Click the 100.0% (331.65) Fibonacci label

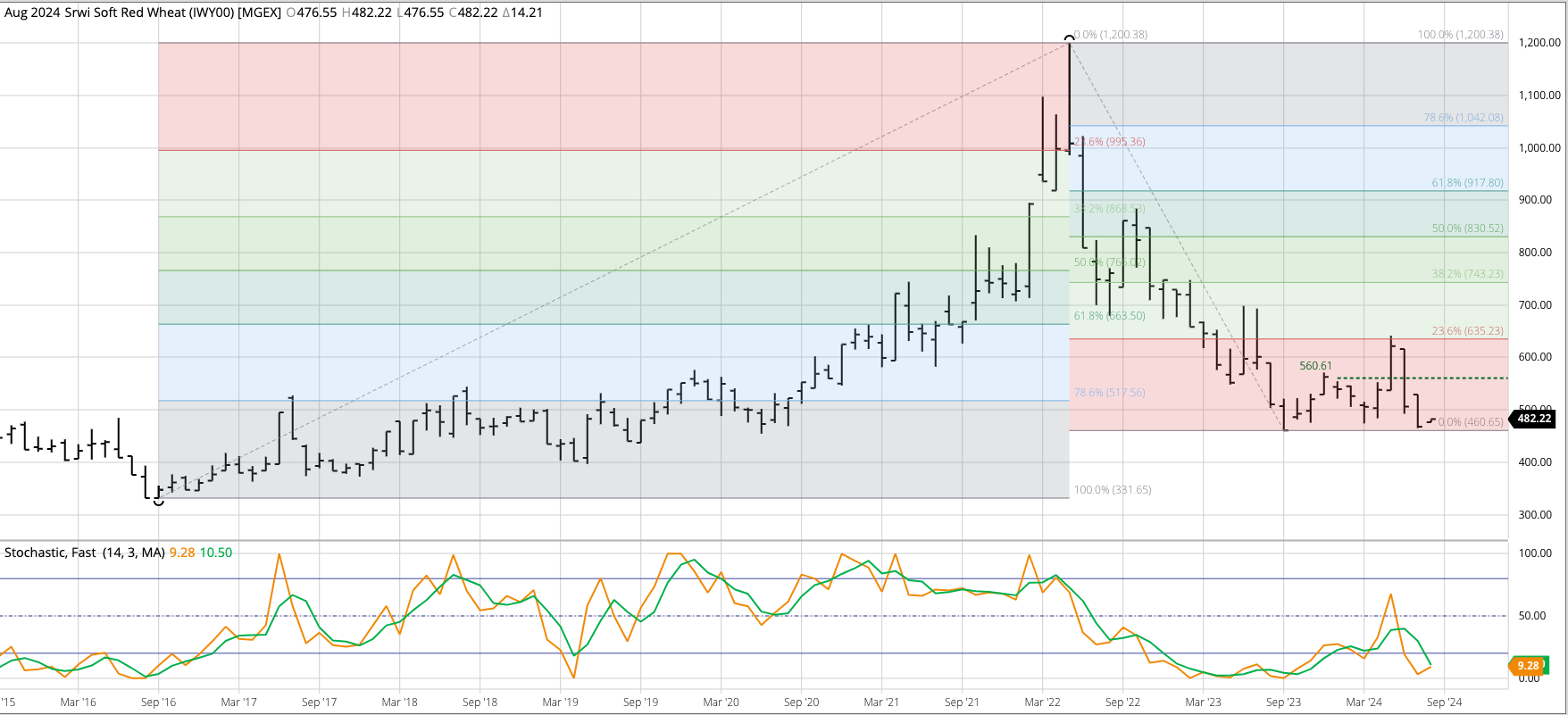[1112, 490]
